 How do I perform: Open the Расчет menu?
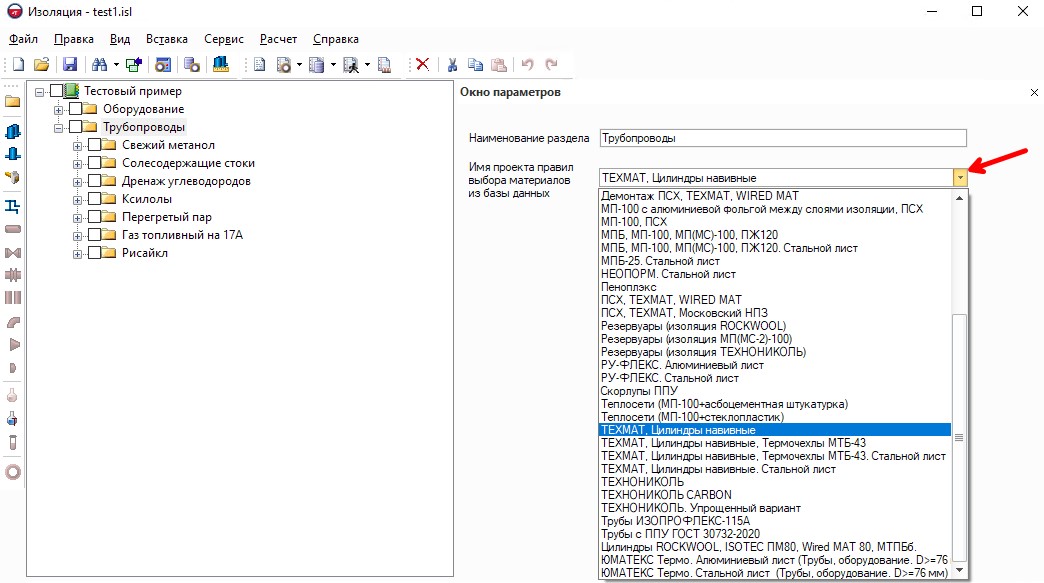click(x=278, y=39)
